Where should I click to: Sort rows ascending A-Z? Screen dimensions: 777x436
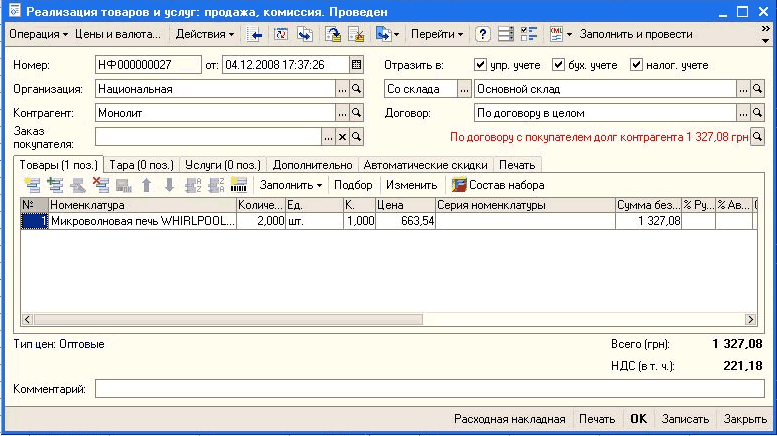click(193, 185)
